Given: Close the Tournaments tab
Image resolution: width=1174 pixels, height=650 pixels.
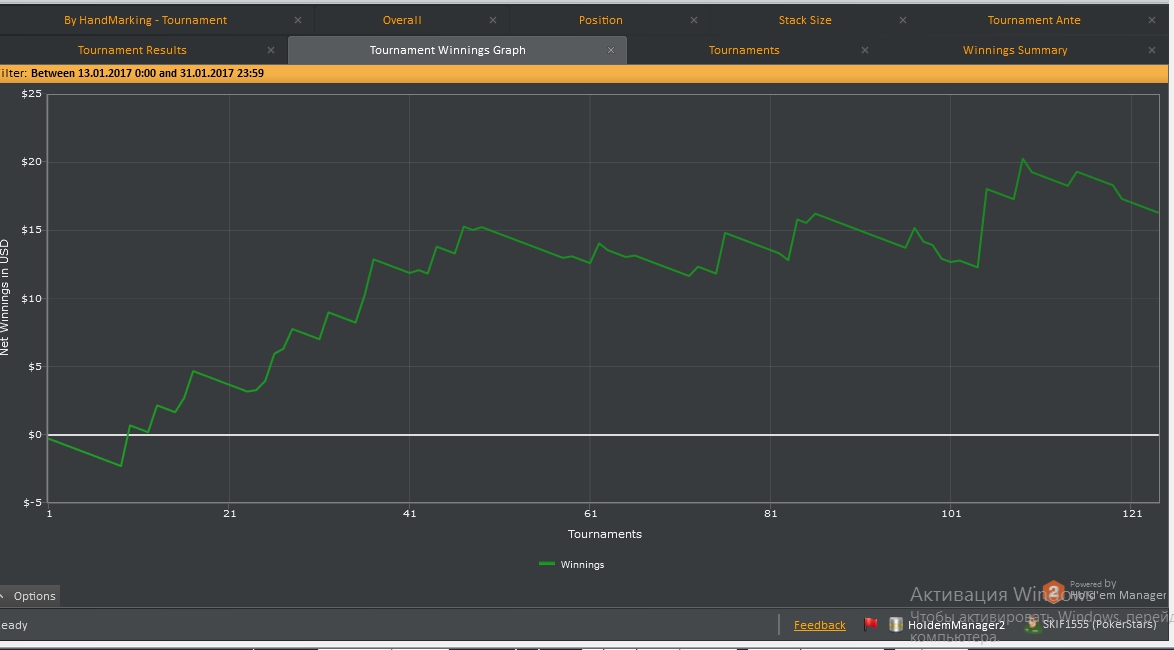Looking at the screenshot, I should (865, 50).
